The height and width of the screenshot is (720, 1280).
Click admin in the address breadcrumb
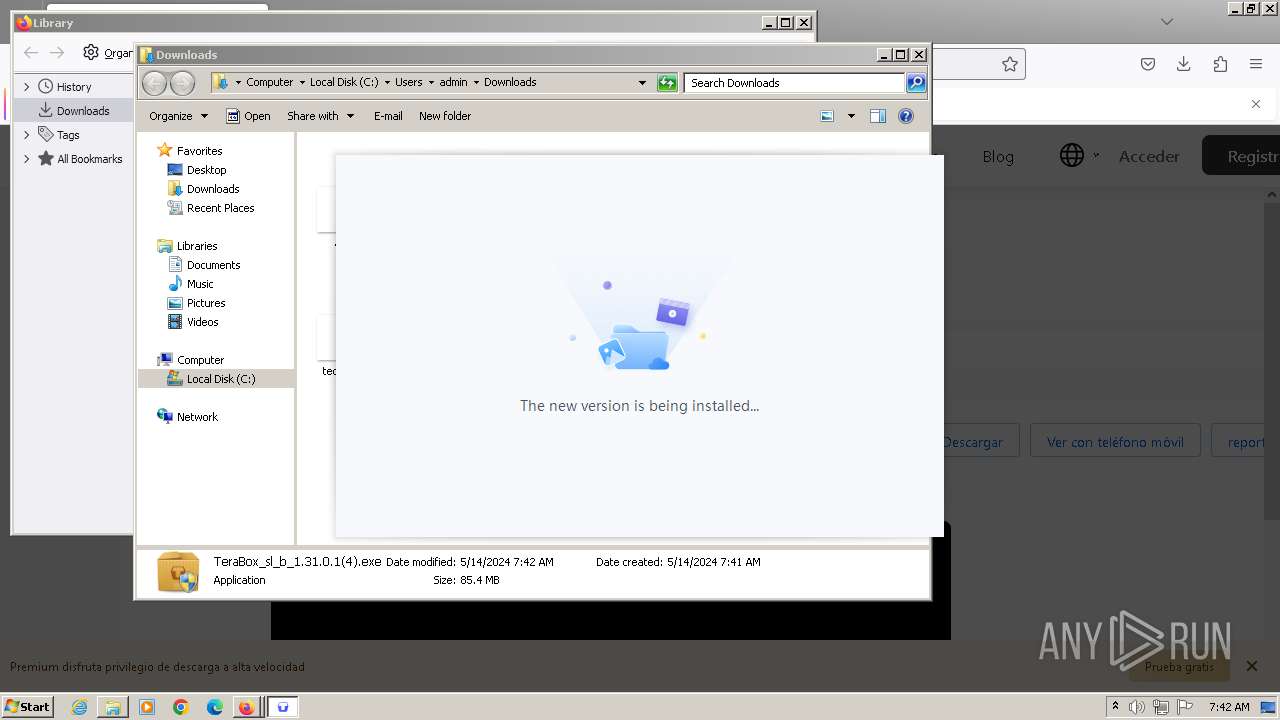[453, 83]
